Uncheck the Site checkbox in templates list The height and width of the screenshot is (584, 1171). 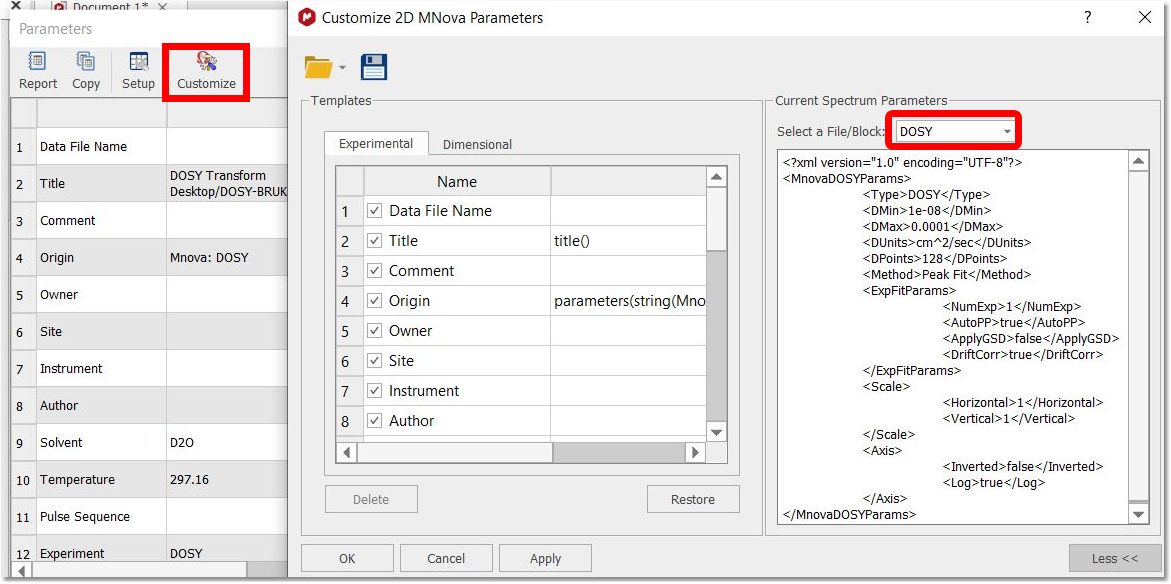point(375,361)
